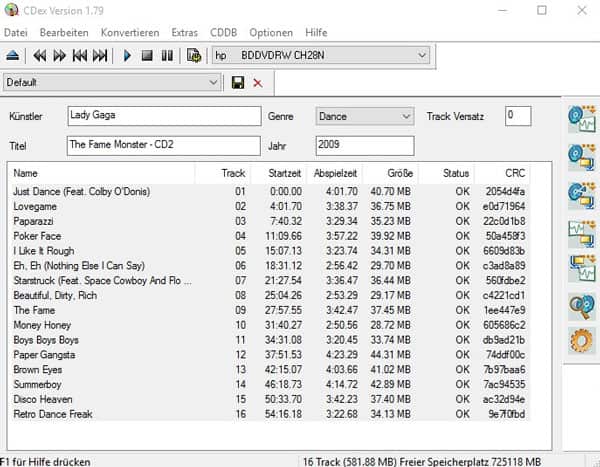Extract CD tracks to WAV files icon
This screenshot has width=600, height=467.
click(x=582, y=119)
